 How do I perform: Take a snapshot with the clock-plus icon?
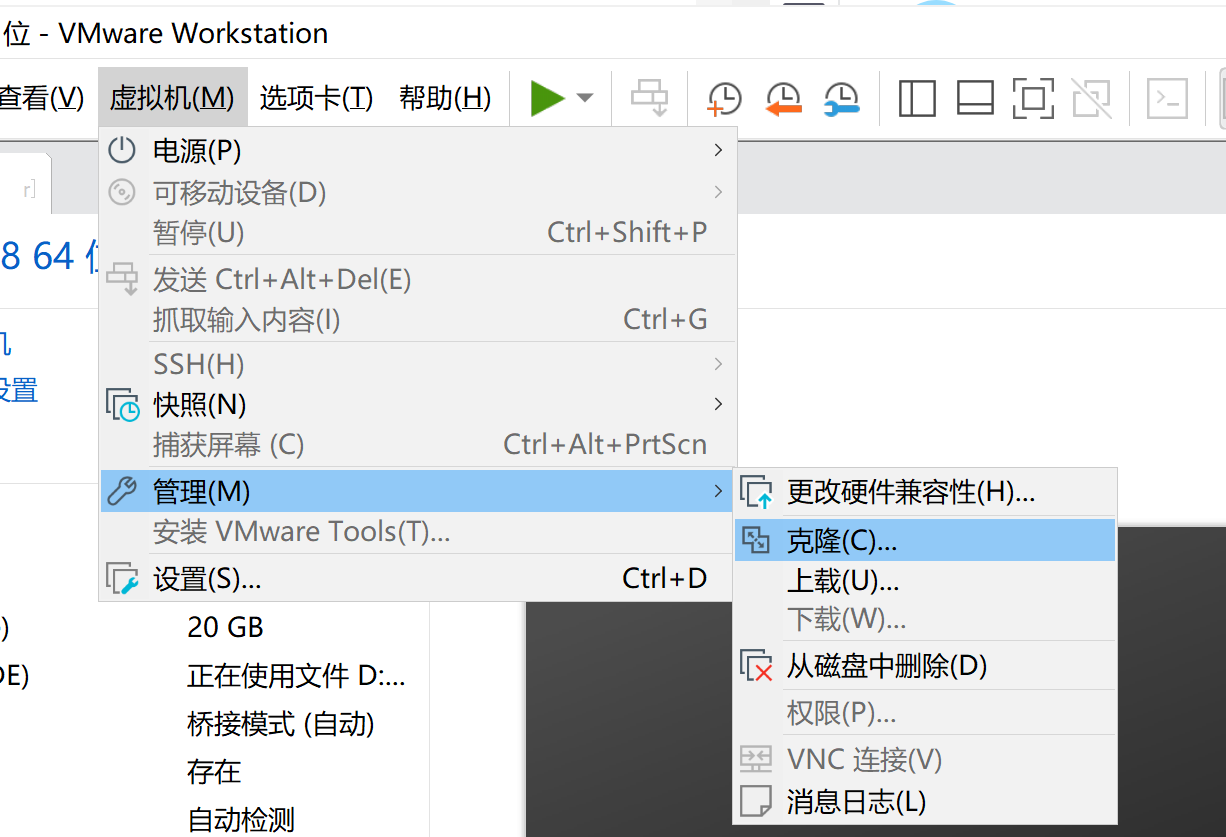724,98
